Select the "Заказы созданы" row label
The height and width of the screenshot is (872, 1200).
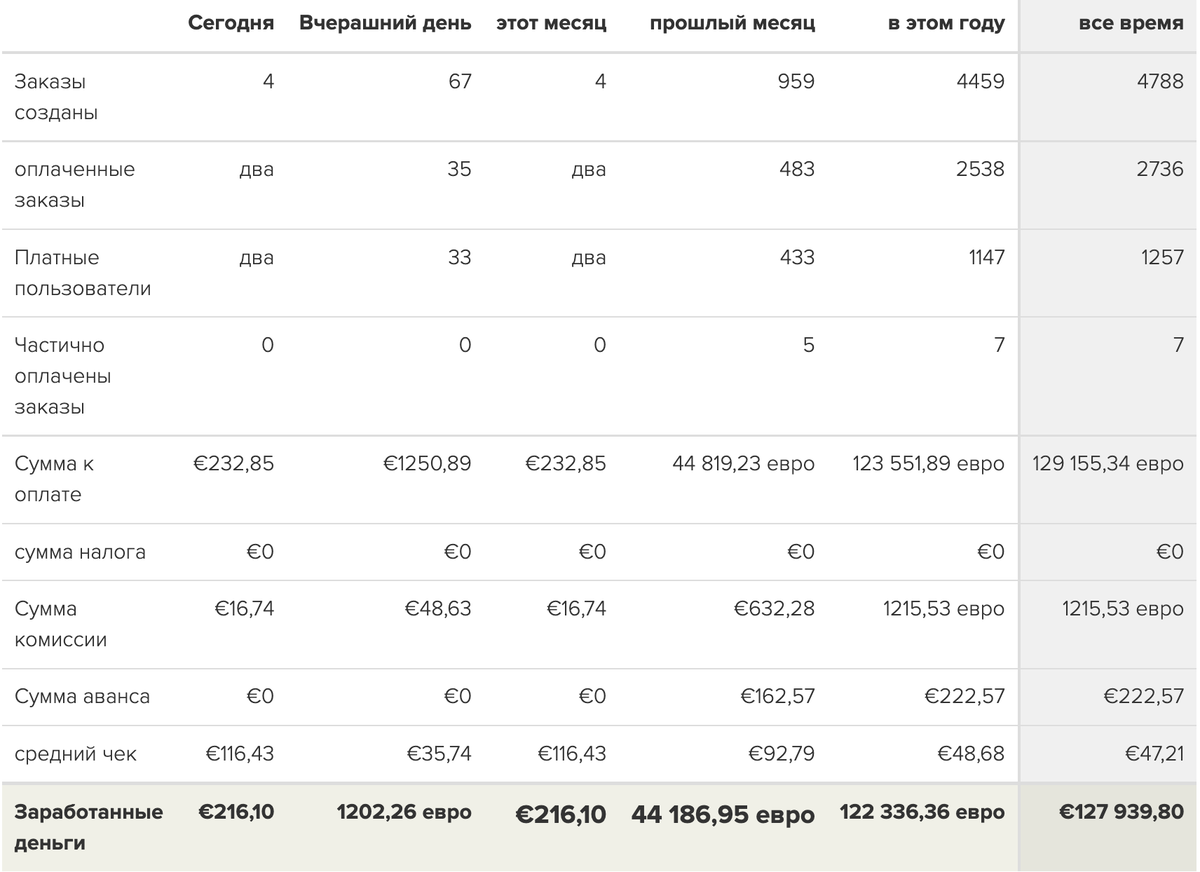pos(56,97)
